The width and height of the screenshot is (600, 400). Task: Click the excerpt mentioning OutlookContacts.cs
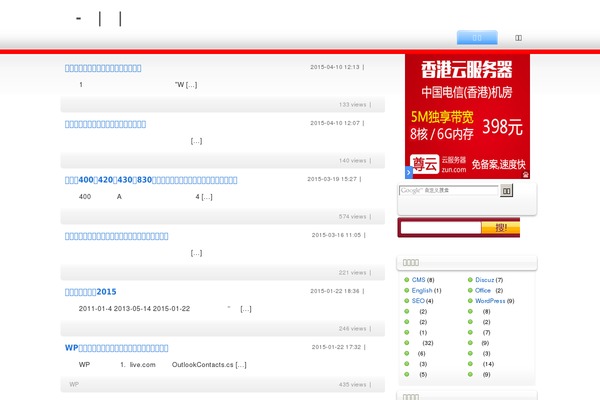163,365
